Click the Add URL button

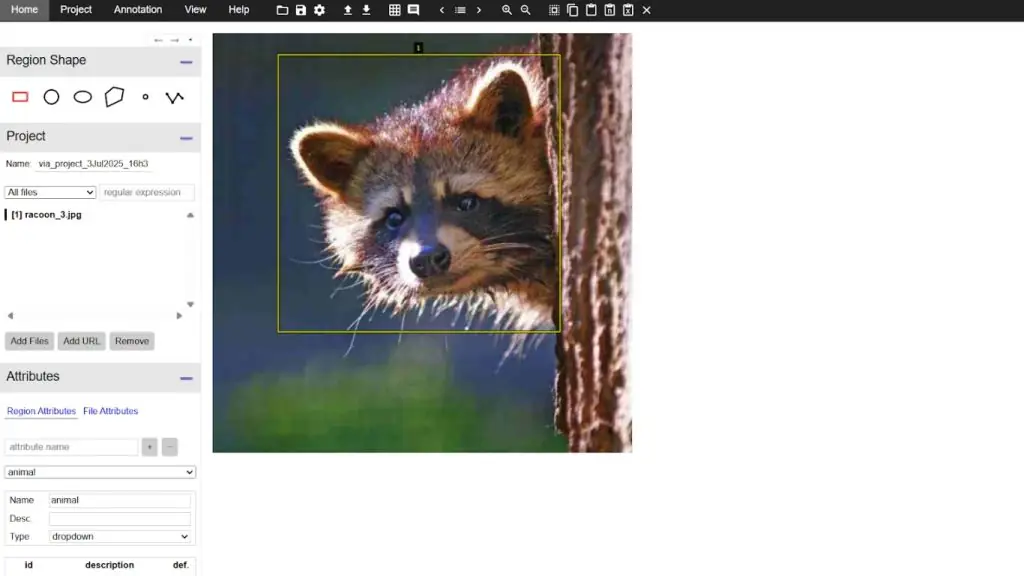(x=82, y=341)
